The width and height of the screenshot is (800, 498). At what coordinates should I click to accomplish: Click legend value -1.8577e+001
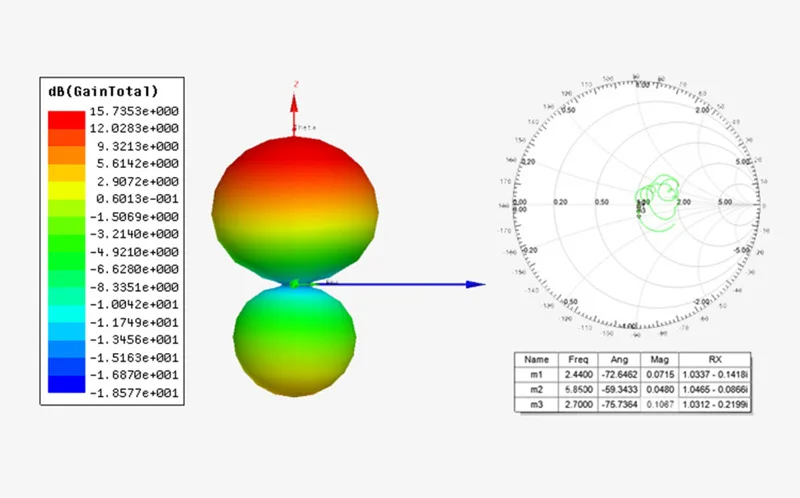click(x=134, y=393)
